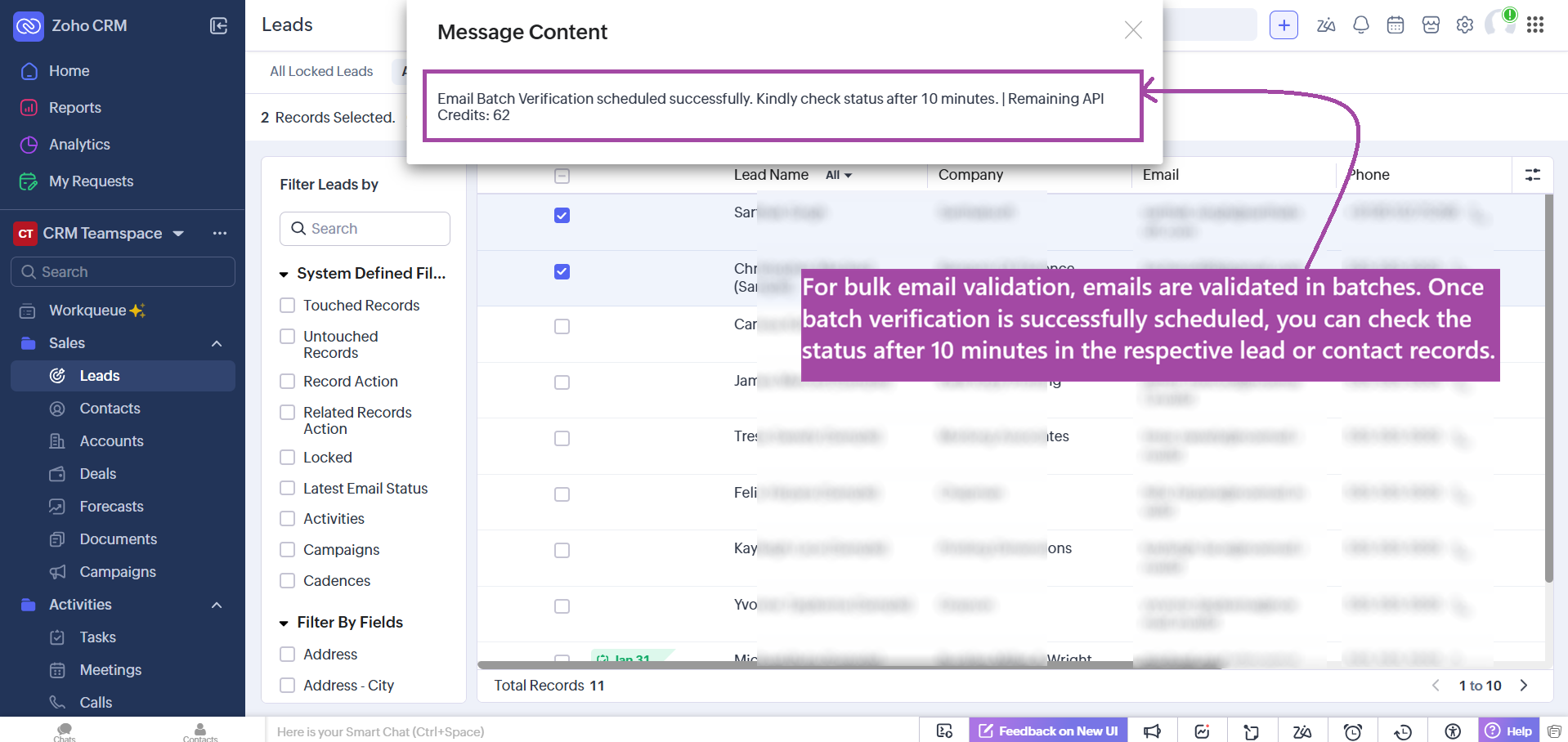This screenshot has height=742, width=1568.
Task: Collapse the sidebar using the toggle icon
Action: click(218, 26)
